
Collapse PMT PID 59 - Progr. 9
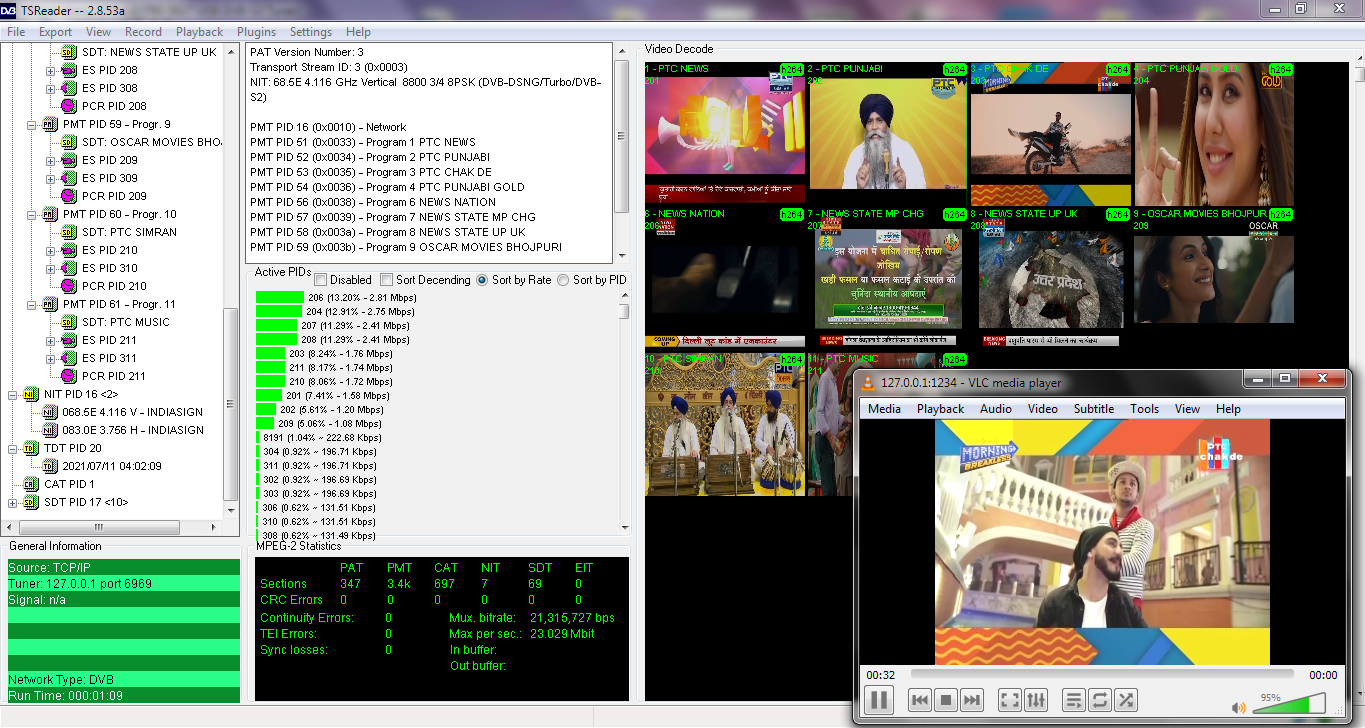32,124
